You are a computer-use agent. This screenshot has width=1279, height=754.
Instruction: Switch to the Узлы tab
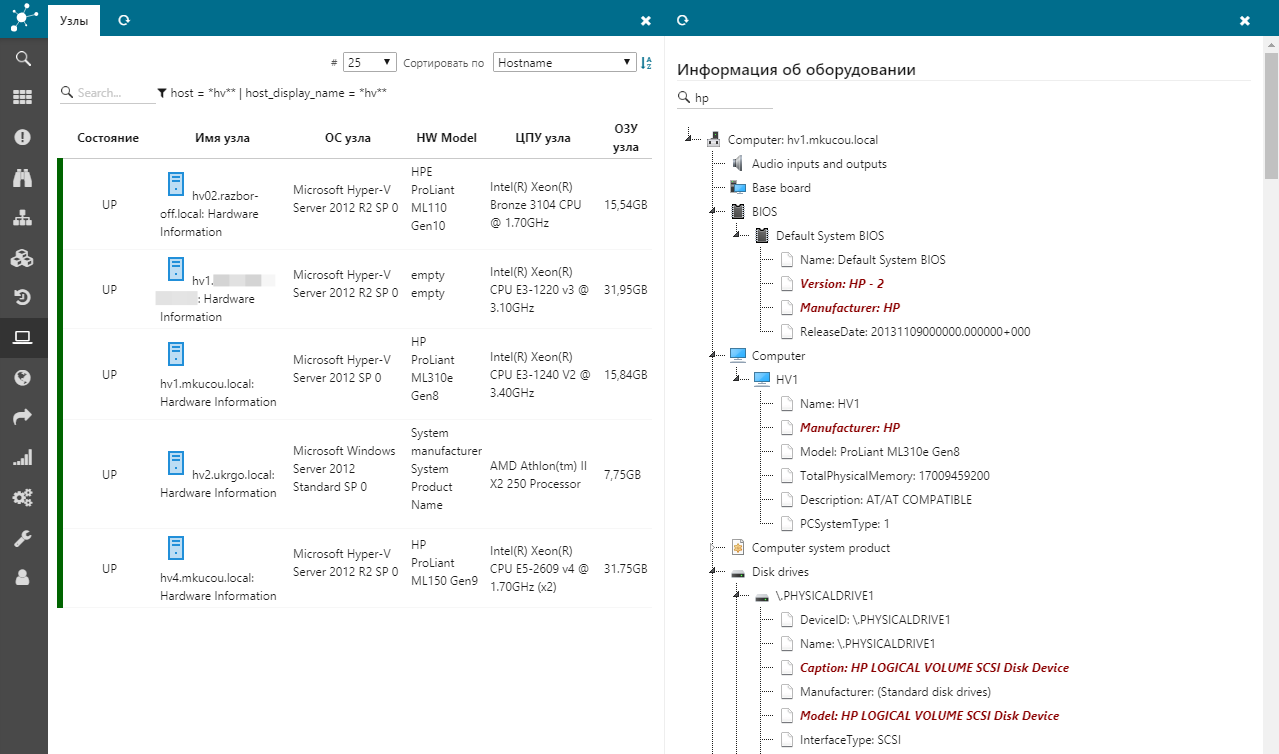tap(73, 20)
